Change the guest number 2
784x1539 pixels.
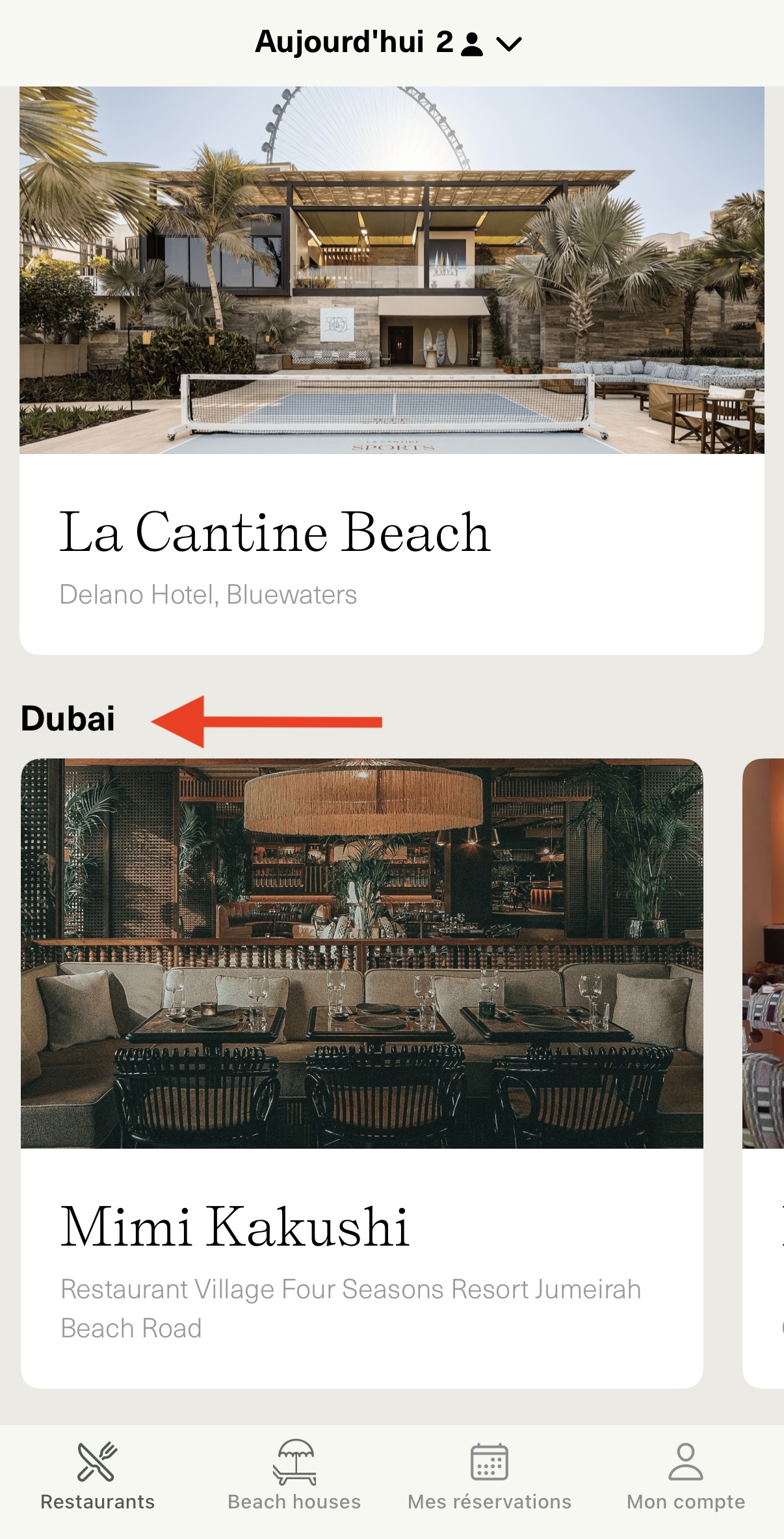(445, 42)
